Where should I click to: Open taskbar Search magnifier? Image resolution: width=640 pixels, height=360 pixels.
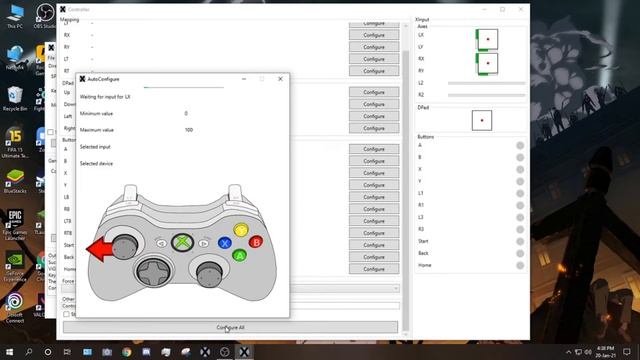[29, 352]
